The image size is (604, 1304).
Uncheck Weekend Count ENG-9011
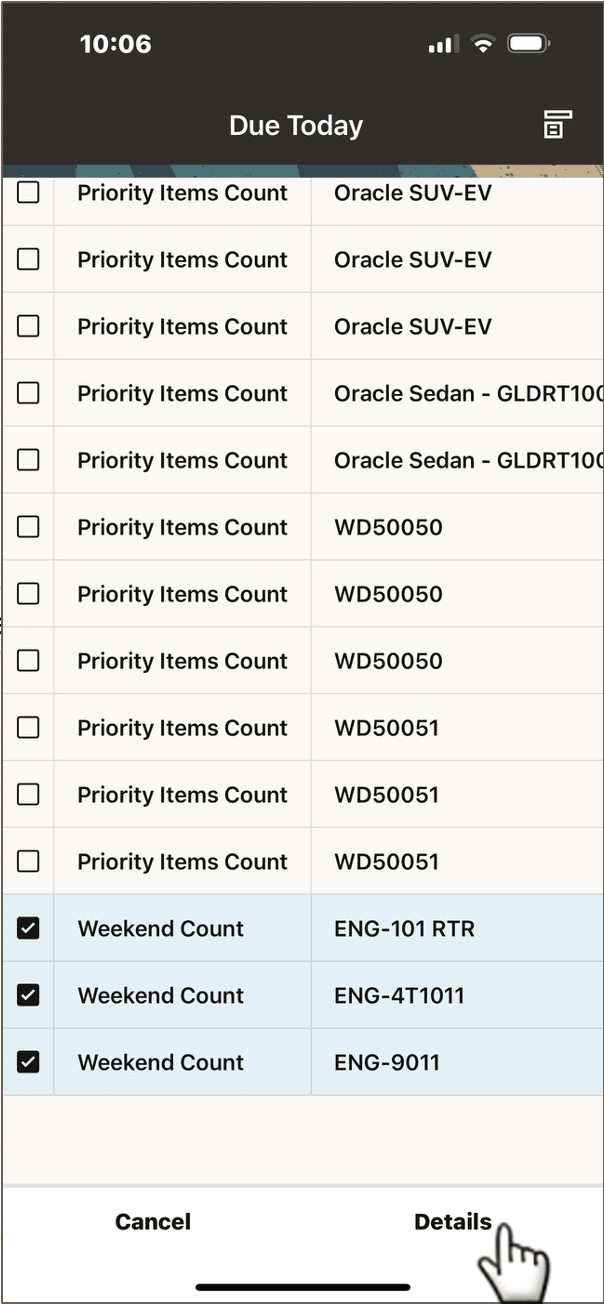coord(28,1061)
